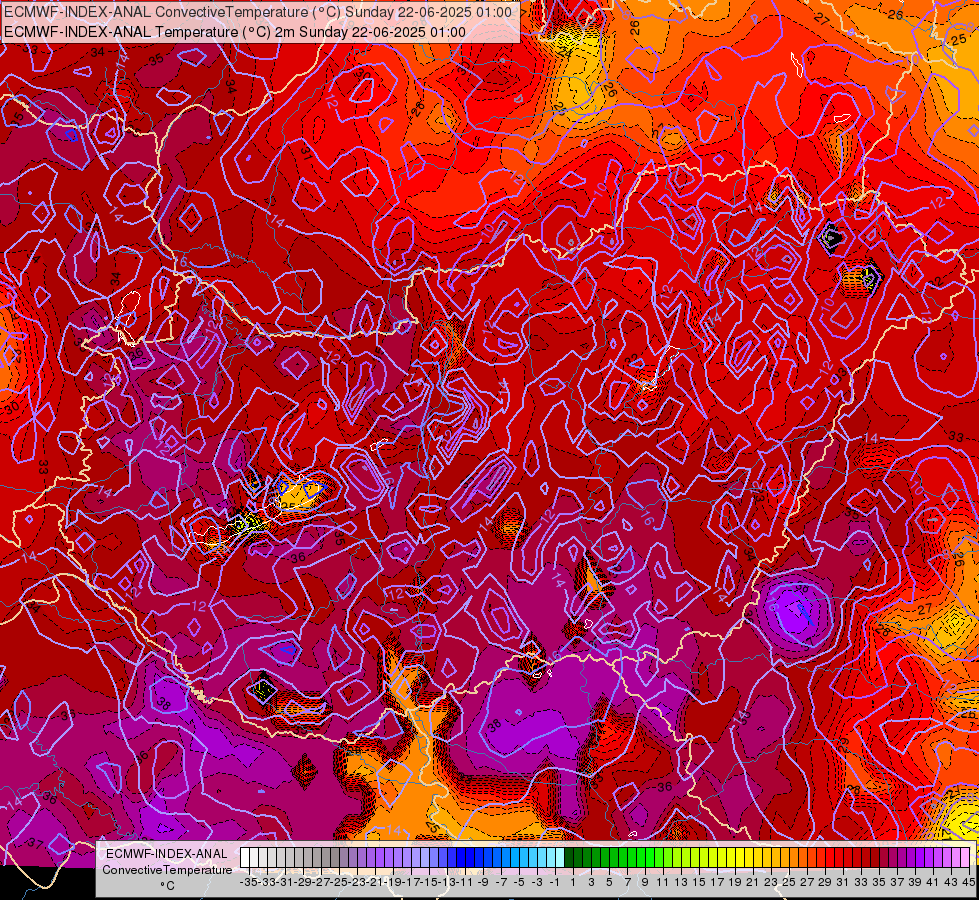Click the -25 value on legend scale

[x=339, y=883]
